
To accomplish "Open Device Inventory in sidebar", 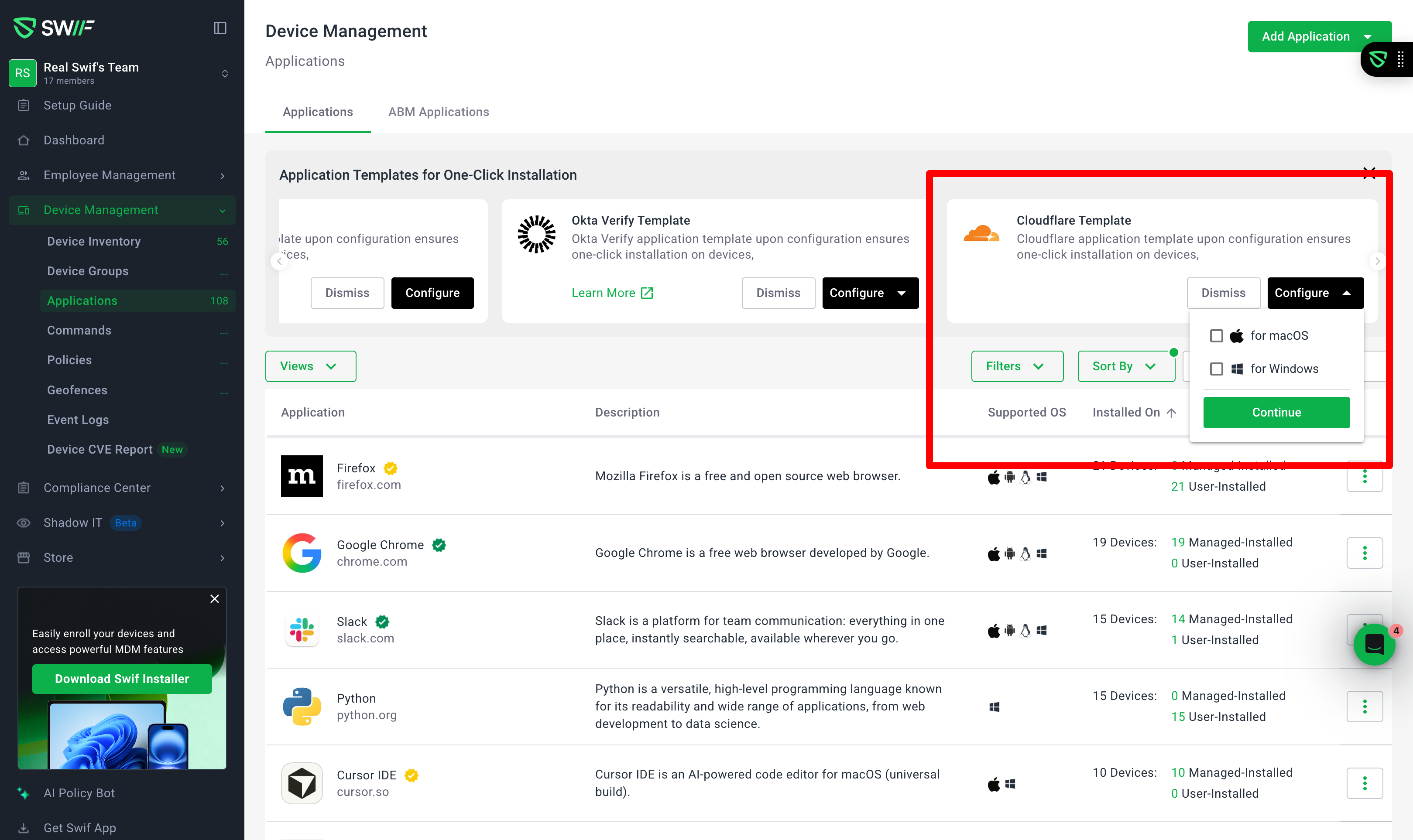I will [x=93, y=241].
